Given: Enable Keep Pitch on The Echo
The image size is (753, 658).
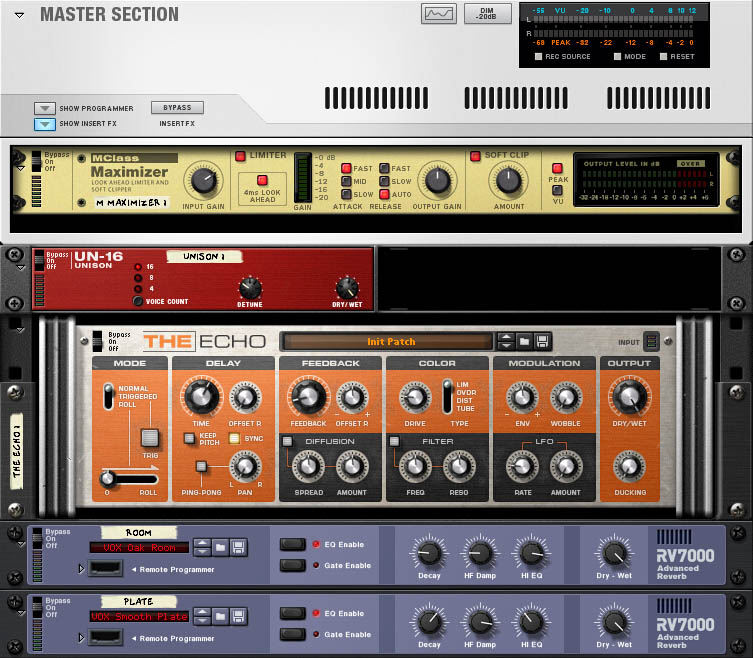Looking at the screenshot, I should [x=190, y=438].
